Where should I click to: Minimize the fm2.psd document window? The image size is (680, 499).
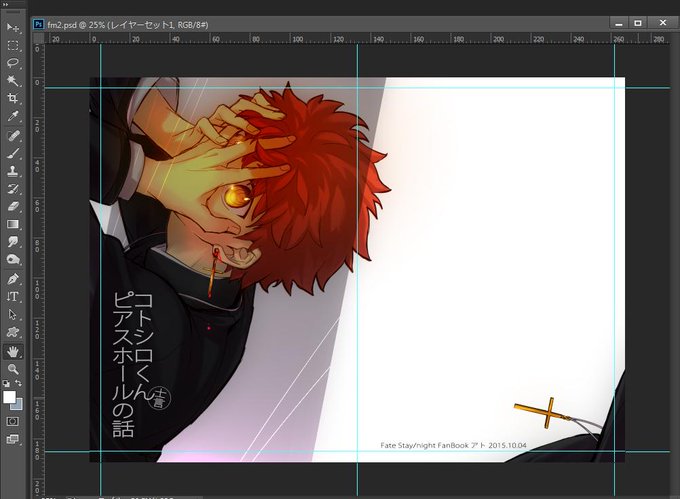pyautogui.click(x=619, y=23)
